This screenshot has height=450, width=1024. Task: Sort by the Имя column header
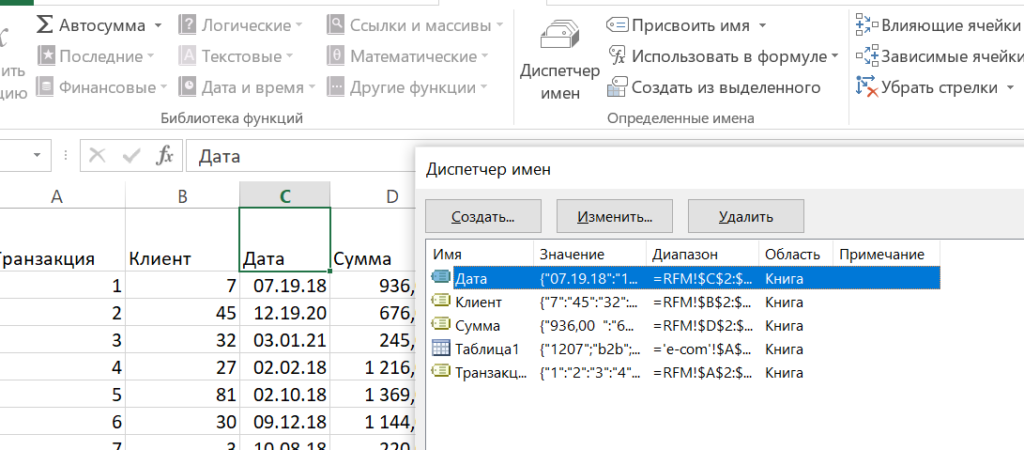479,254
